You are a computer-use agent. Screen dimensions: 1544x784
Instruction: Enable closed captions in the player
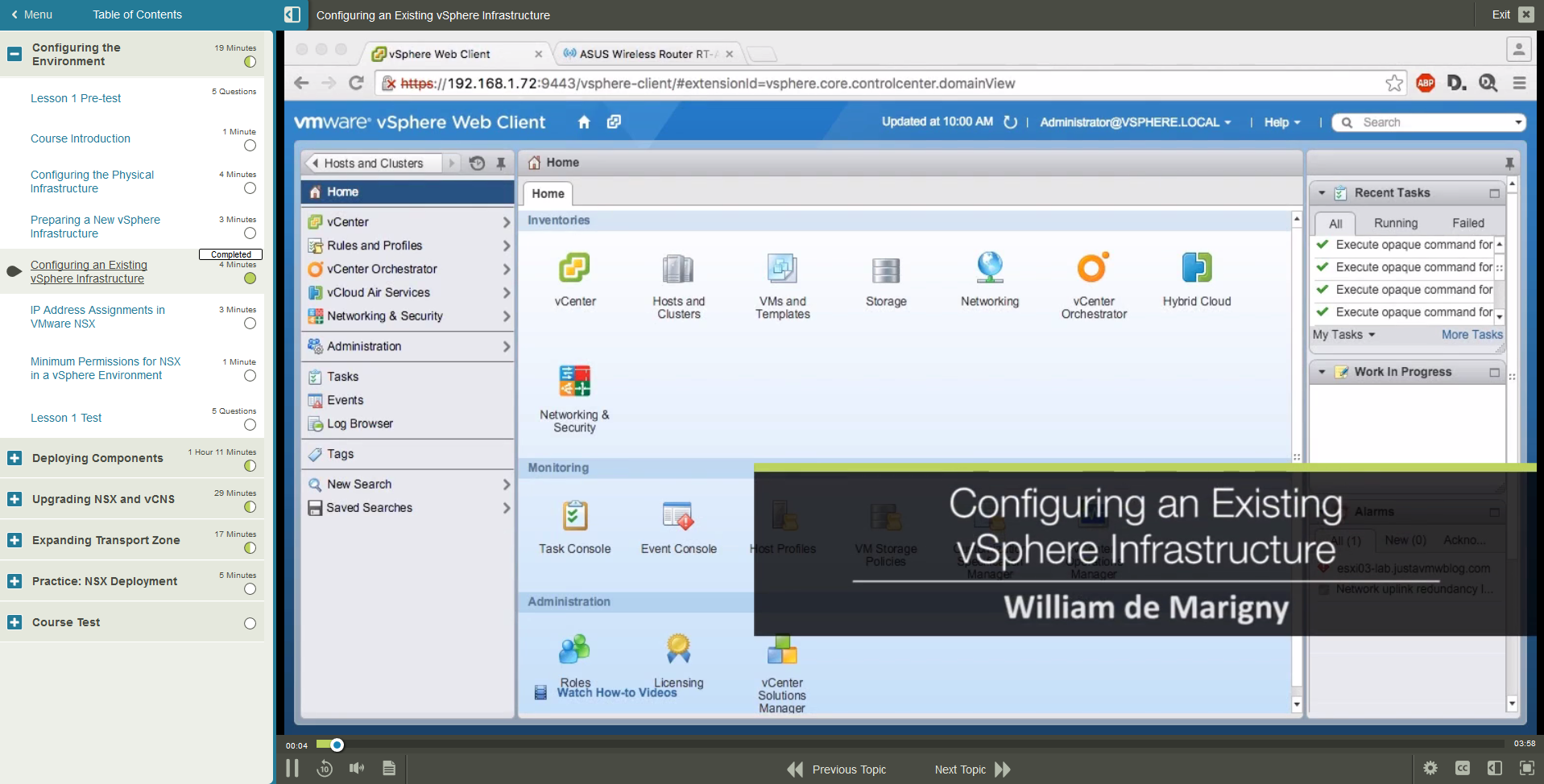tap(1462, 768)
